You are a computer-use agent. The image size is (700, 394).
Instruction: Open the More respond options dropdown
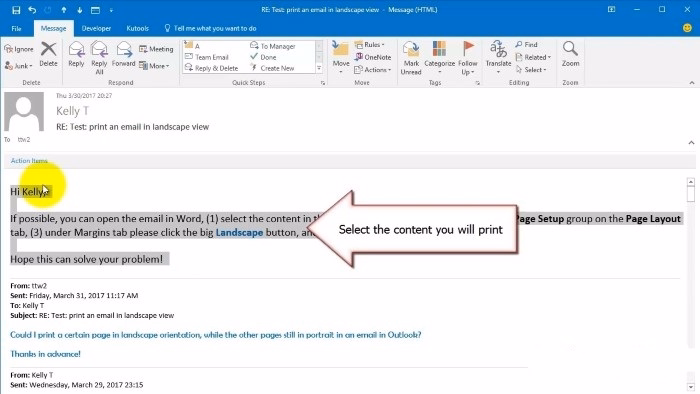(x=154, y=66)
